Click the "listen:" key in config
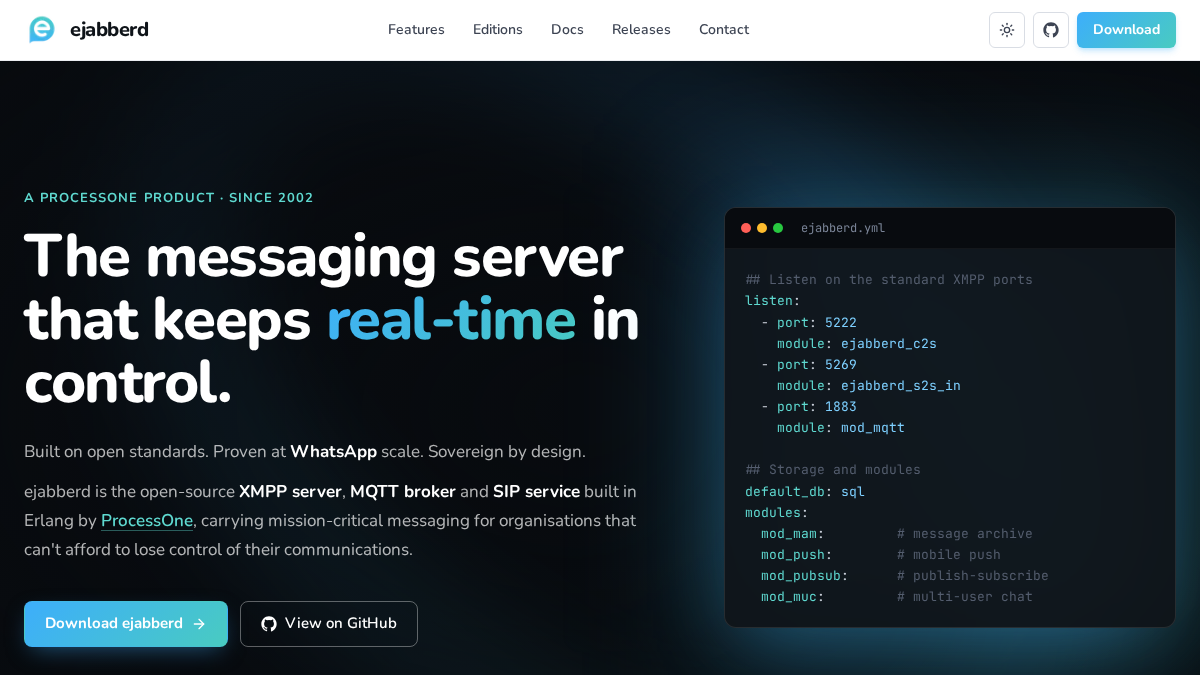 (773, 300)
